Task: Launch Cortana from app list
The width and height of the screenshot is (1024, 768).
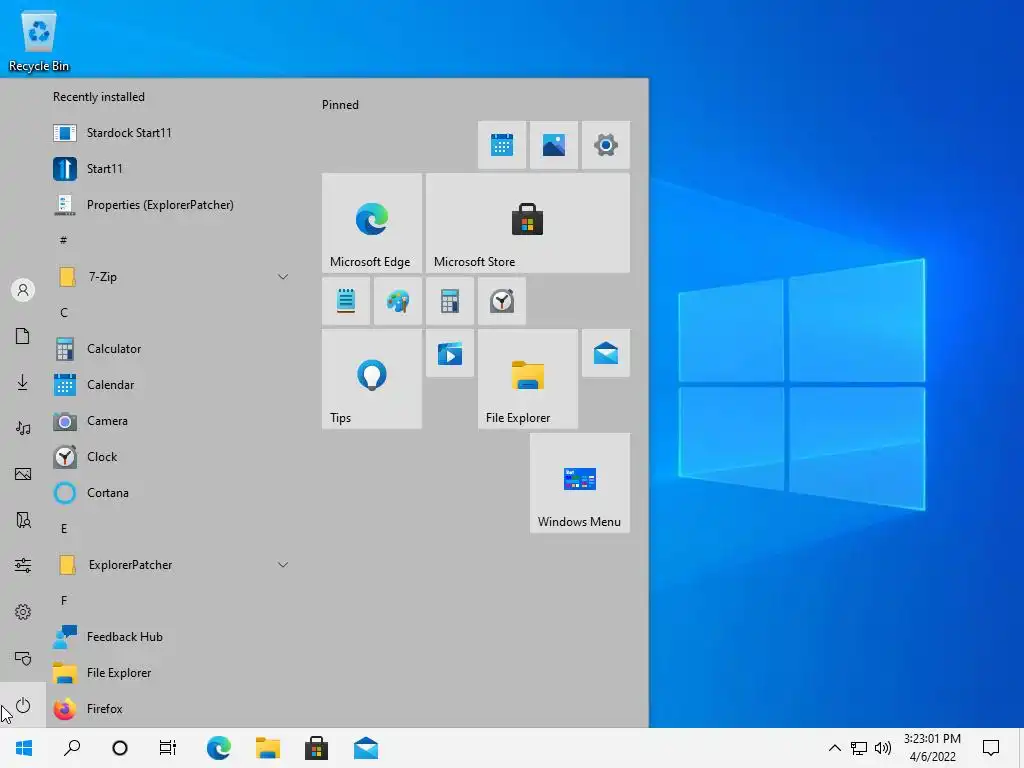Action: pyautogui.click(x=170, y=493)
